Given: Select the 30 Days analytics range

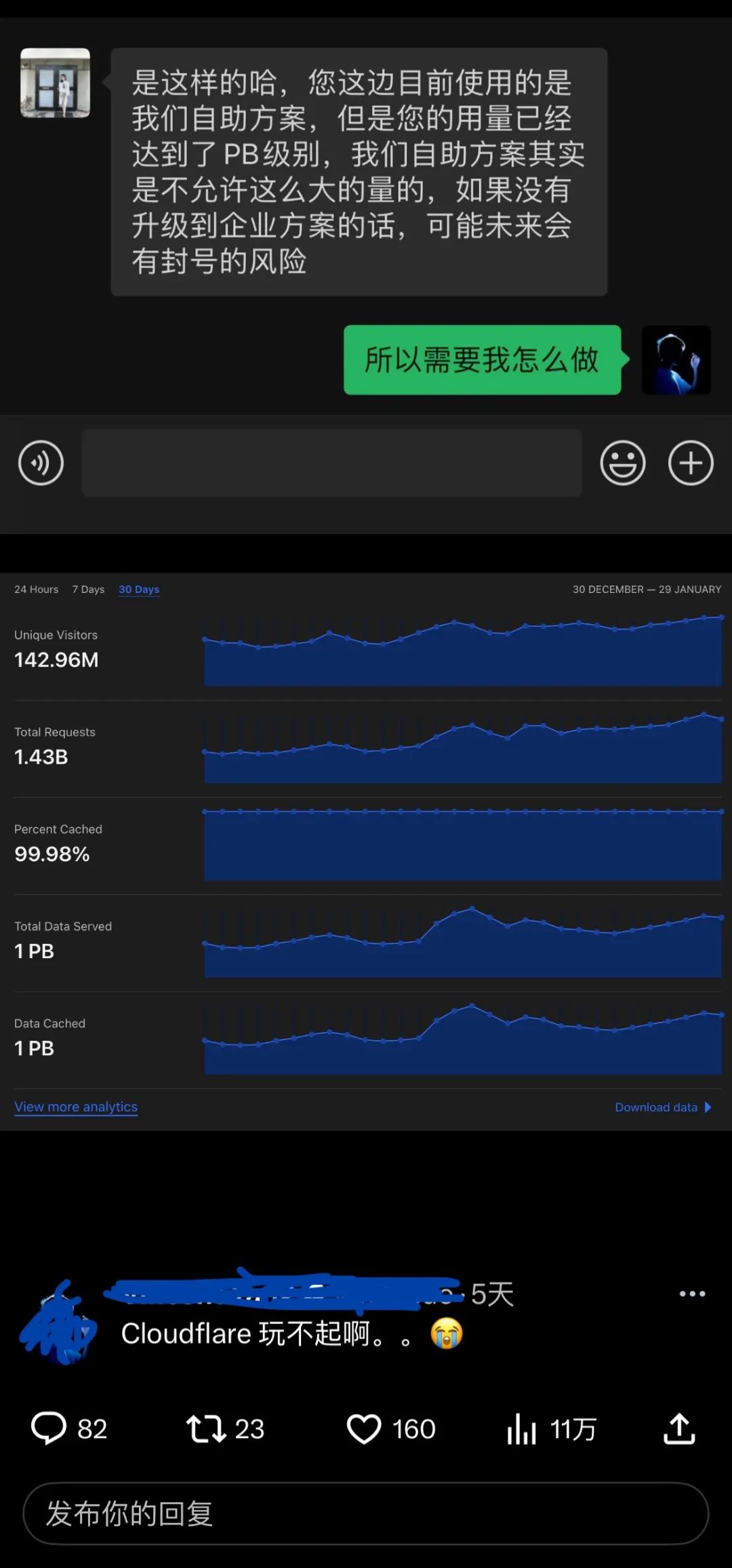Looking at the screenshot, I should tap(139, 590).
